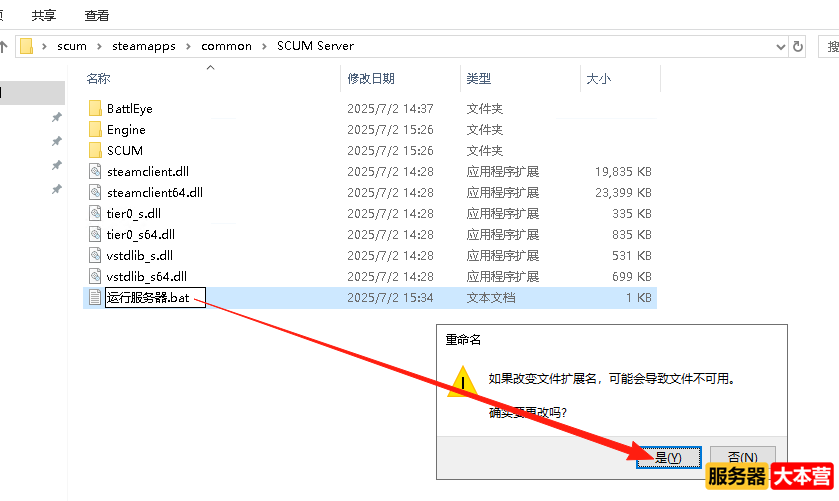Select the SCUM folder name
Image resolution: width=839 pixels, height=501 pixels.
tap(125, 150)
